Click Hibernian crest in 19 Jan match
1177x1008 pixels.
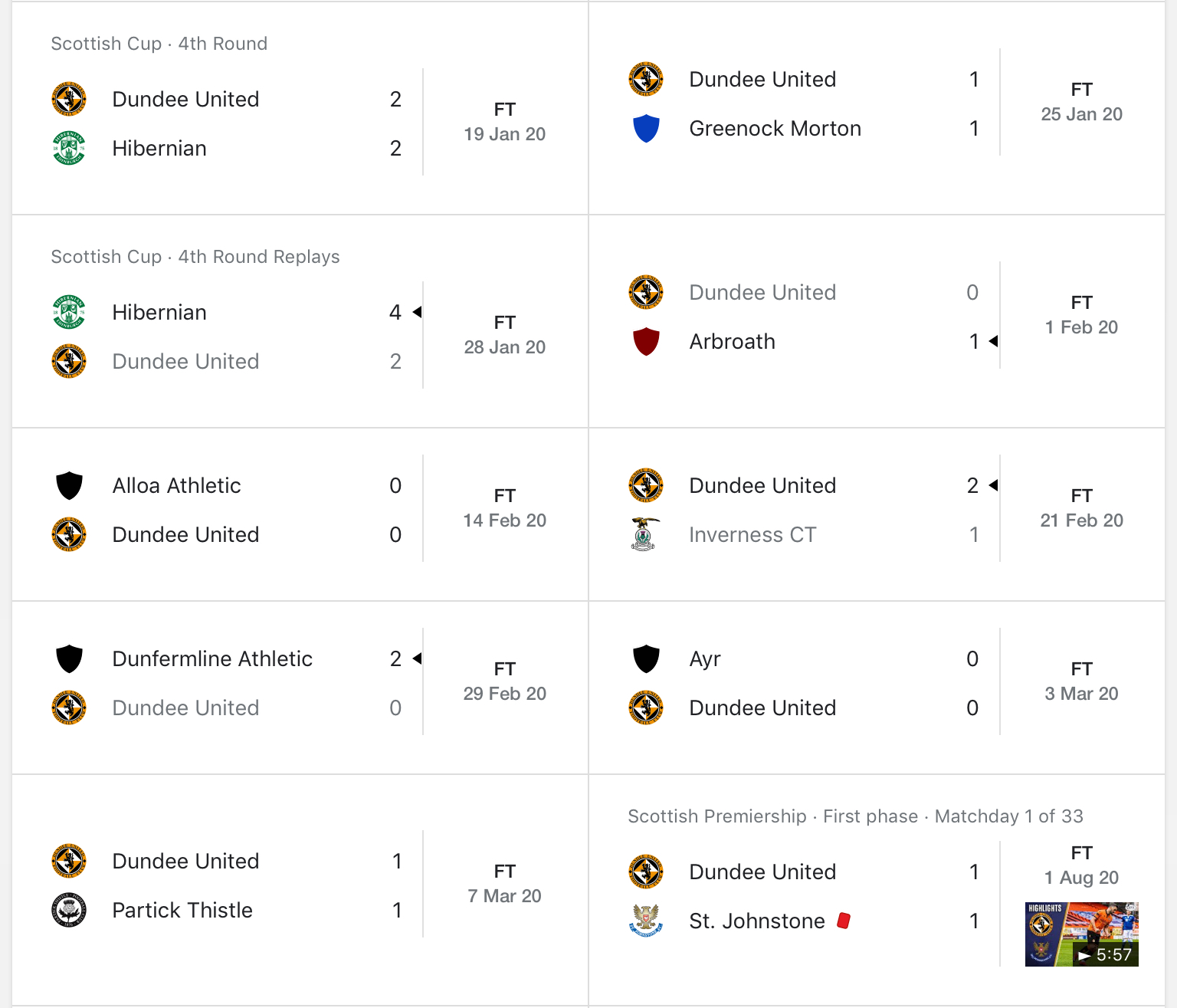(x=69, y=148)
